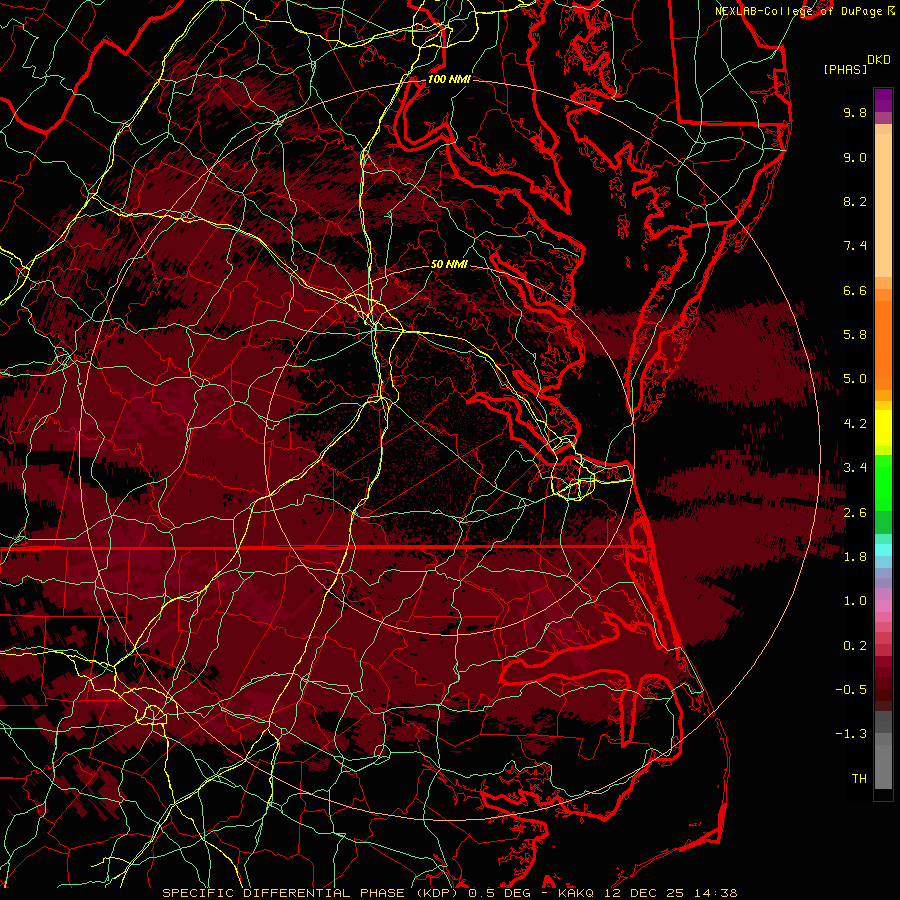This screenshot has width=900, height=900.
Task: Click the 8.2 value on the color scale
Action: coord(855,201)
